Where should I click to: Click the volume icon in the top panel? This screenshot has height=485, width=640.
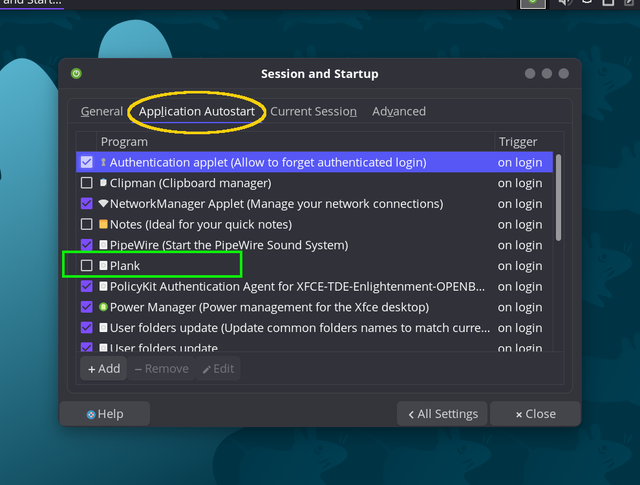565,2
